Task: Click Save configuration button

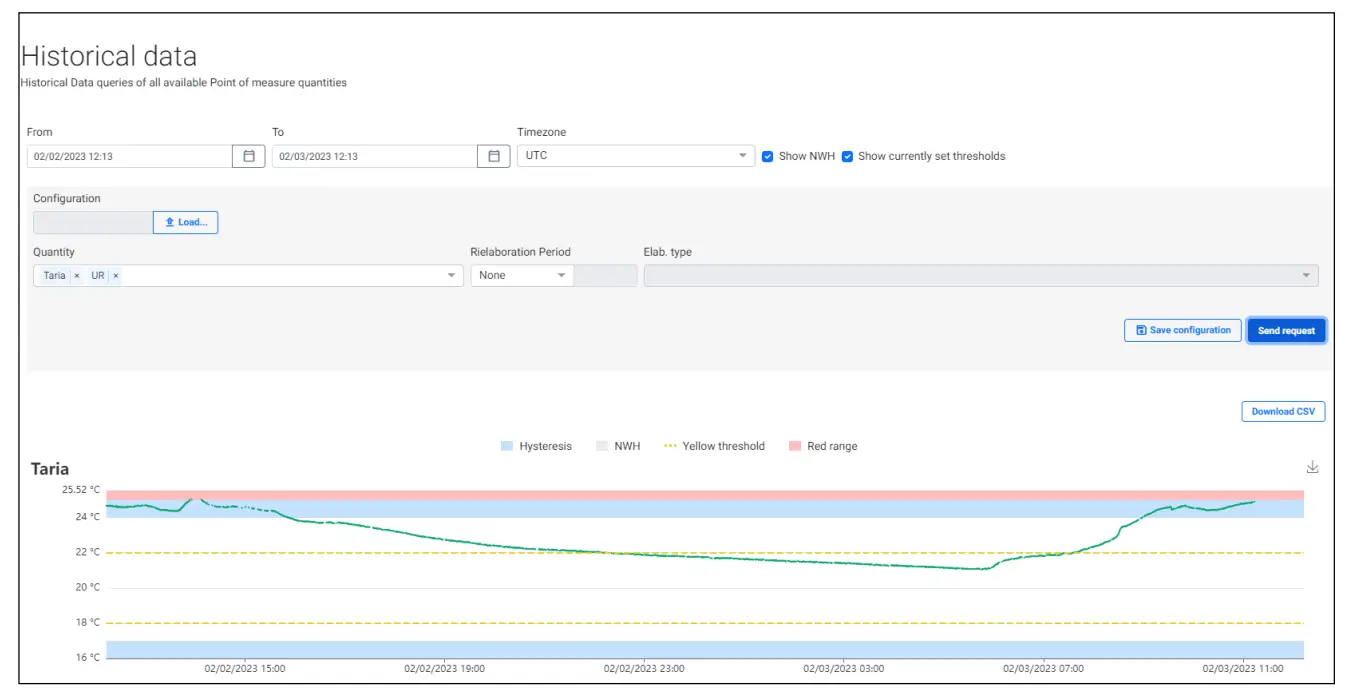Action: pyautogui.click(x=1183, y=330)
